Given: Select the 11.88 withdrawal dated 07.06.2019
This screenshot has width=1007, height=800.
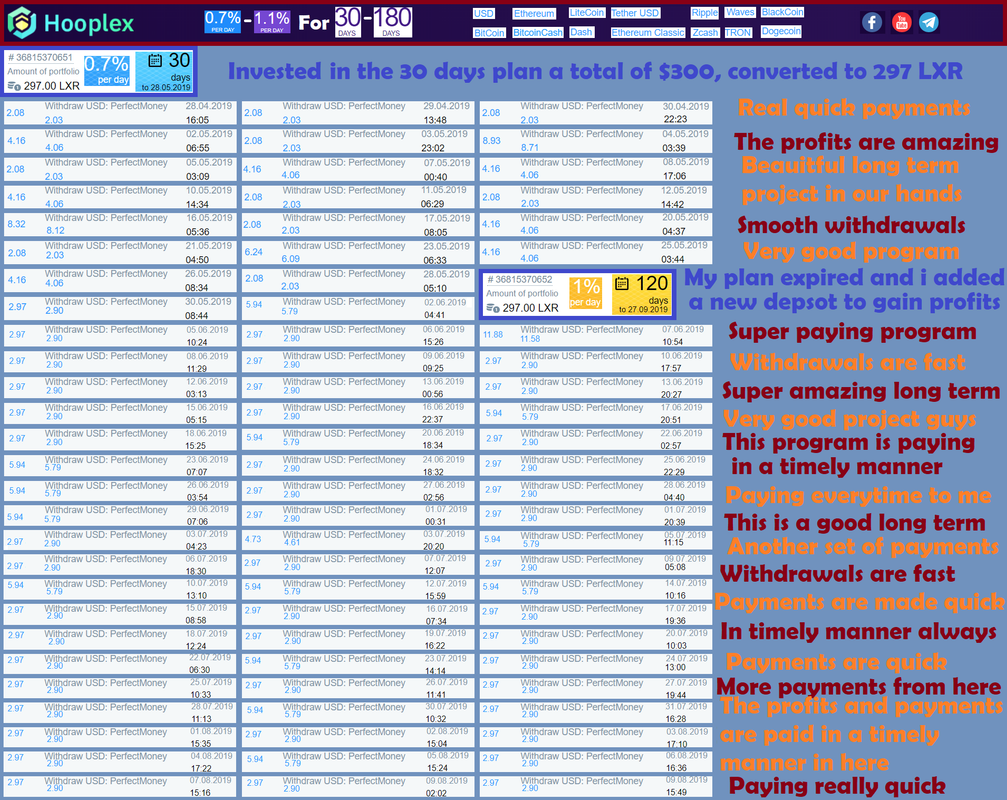Looking at the screenshot, I should (596, 335).
